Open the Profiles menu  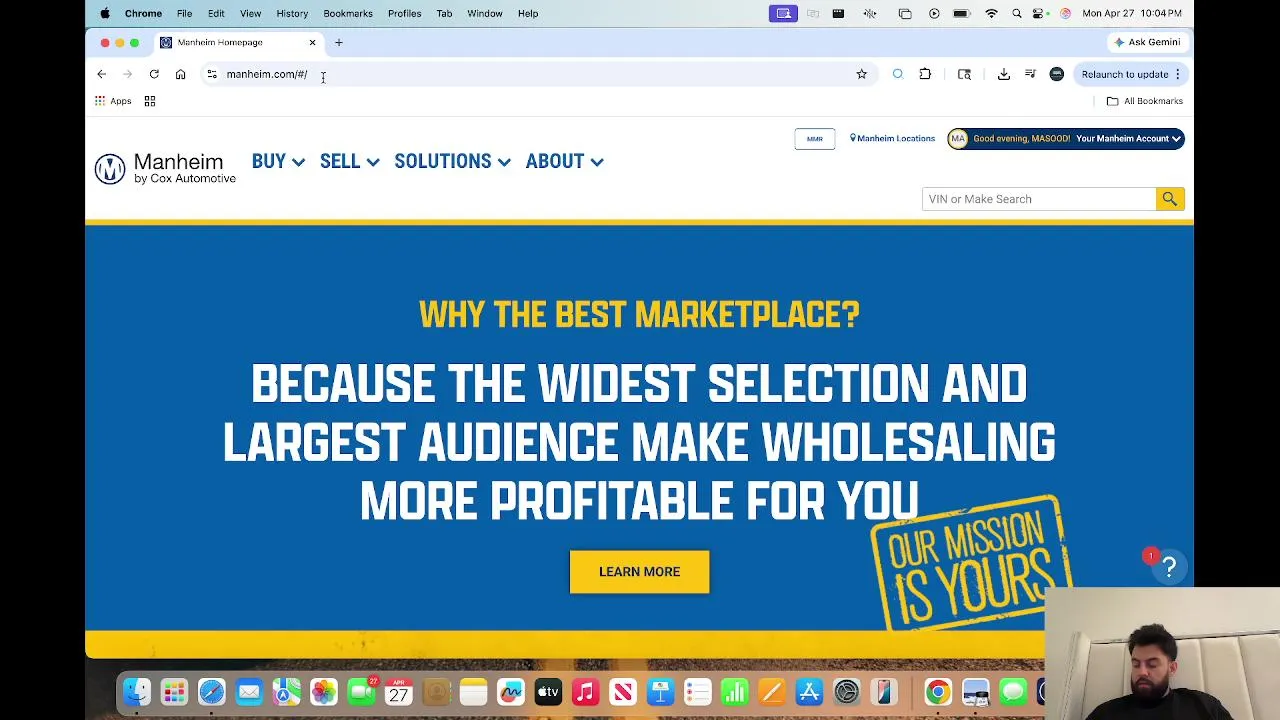pos(404,13)
